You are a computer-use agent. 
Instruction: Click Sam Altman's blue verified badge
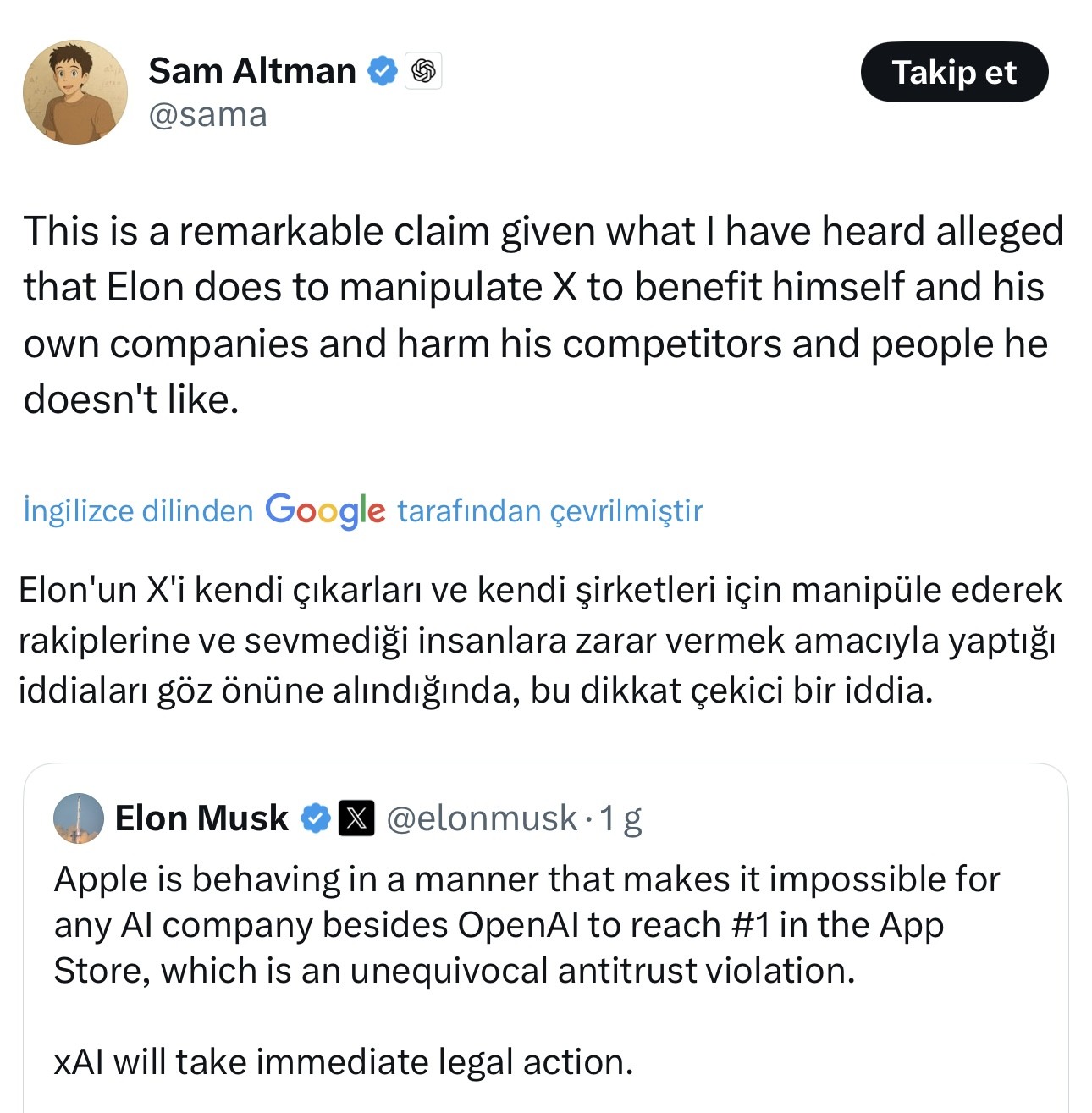click(x=383, y=71)
